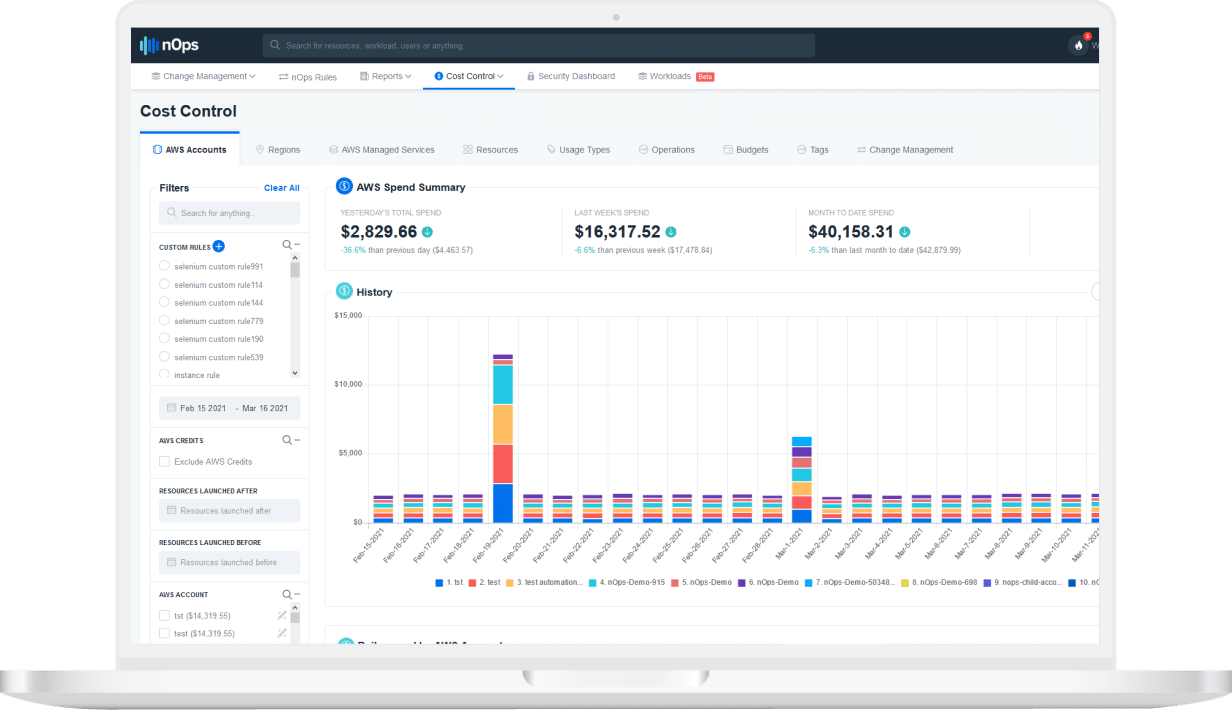Switch to the Usage Types tab

pos(578,150)
